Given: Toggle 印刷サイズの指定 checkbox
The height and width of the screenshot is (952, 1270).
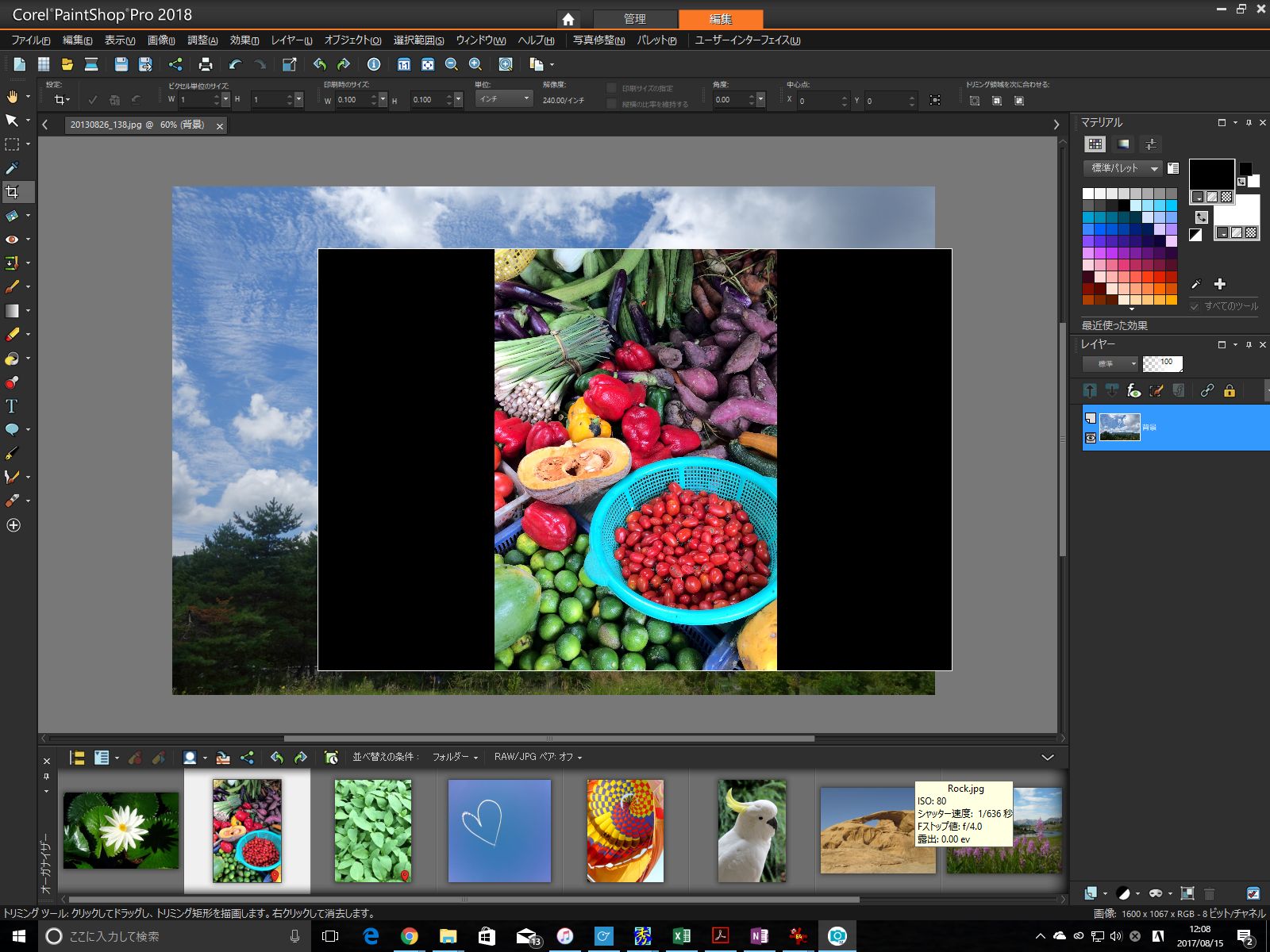Looking at the screenshot, I should point(611,88).
